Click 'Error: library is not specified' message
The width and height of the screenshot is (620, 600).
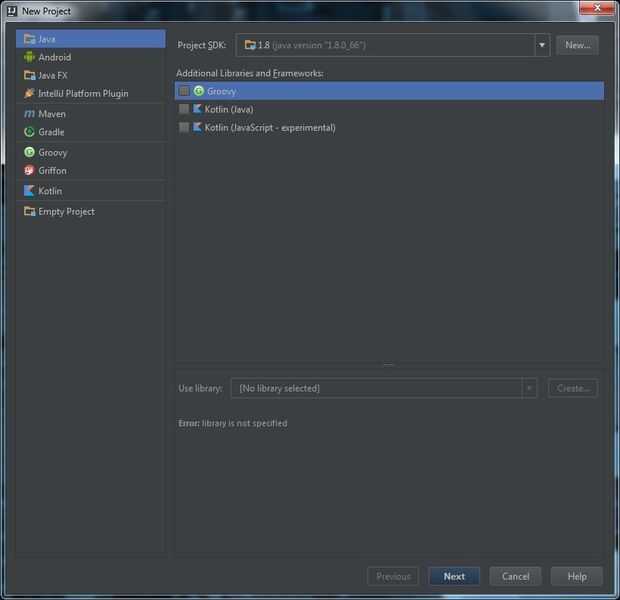tap(233, 423)
